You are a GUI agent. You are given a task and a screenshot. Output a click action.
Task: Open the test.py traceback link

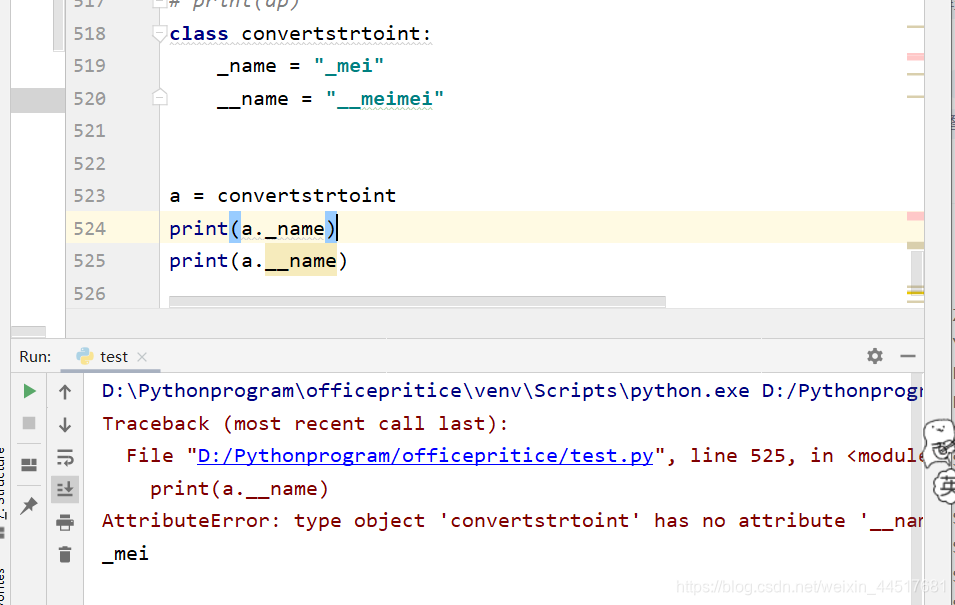(425, 456)
